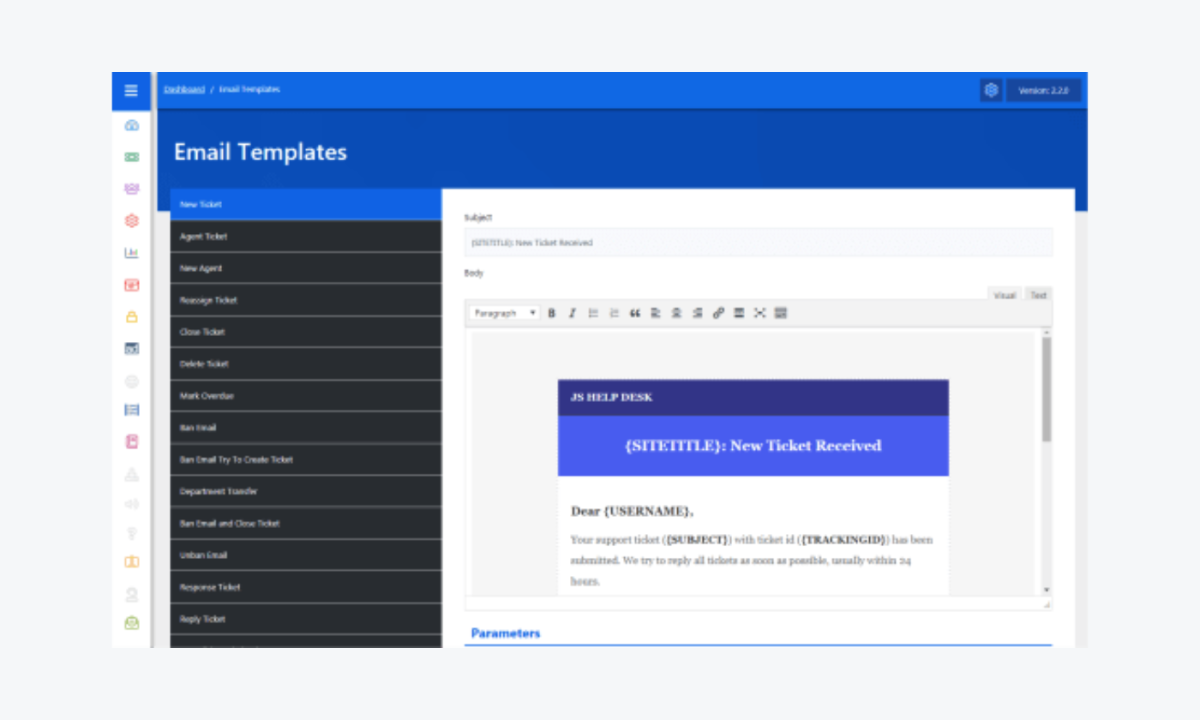Create a bulleted list in the editor

click(592, 312)
